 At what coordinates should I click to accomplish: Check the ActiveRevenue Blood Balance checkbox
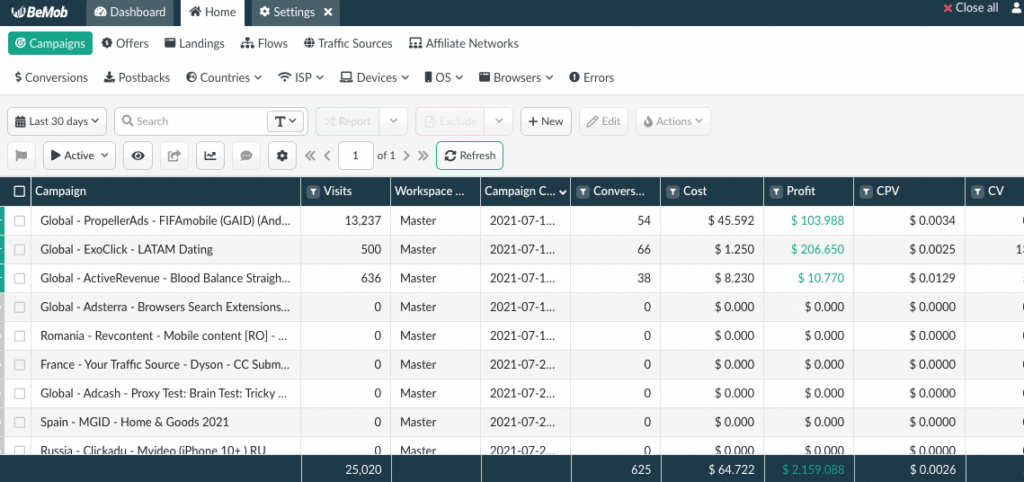(x=20, y=278)
